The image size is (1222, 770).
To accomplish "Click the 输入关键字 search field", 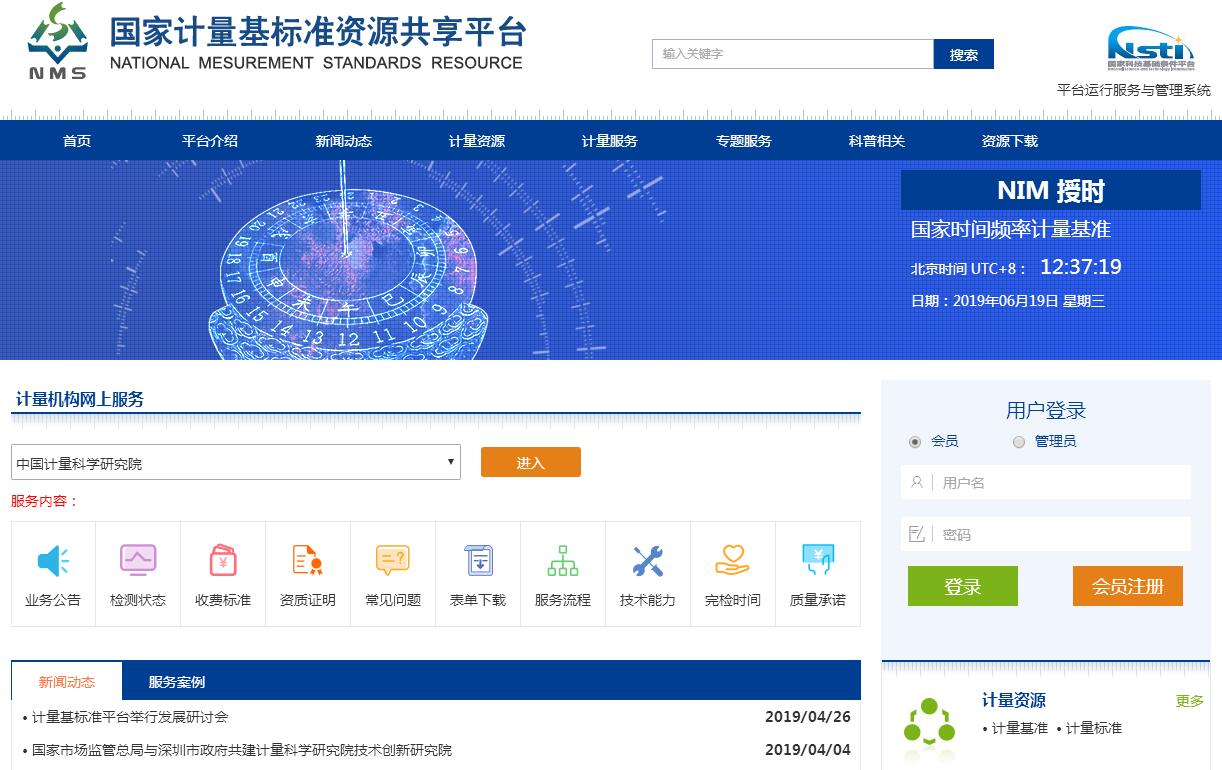I will (792, 54).
